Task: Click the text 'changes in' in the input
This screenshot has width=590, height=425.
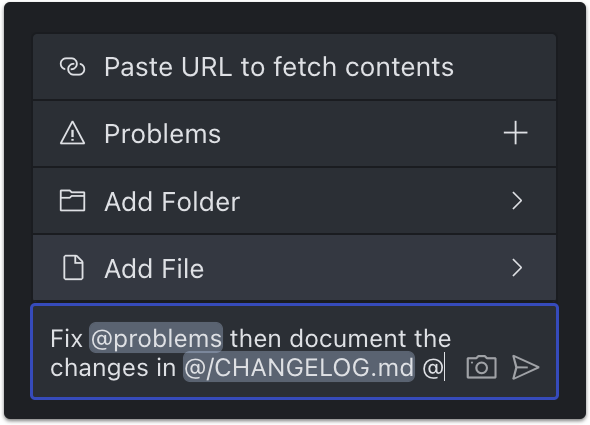Action: (x=113, y=367)
